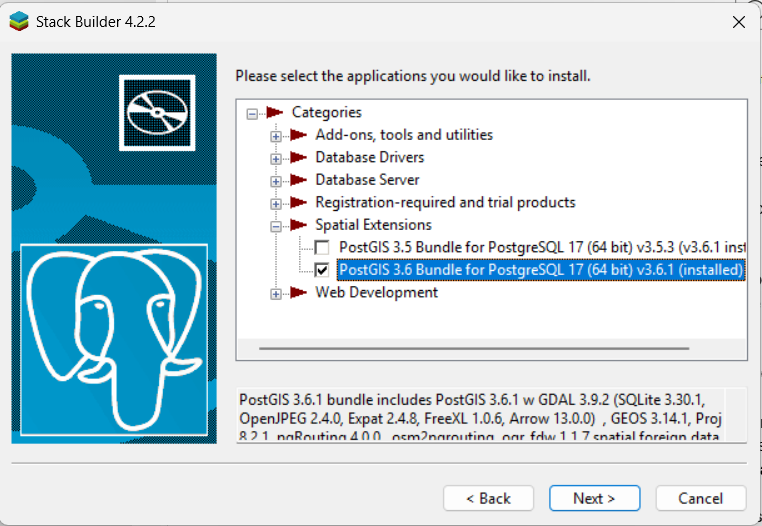Screen dimensions: 762x526
Task: Collapse the root Categories tree node
Action: coord(252,113)
